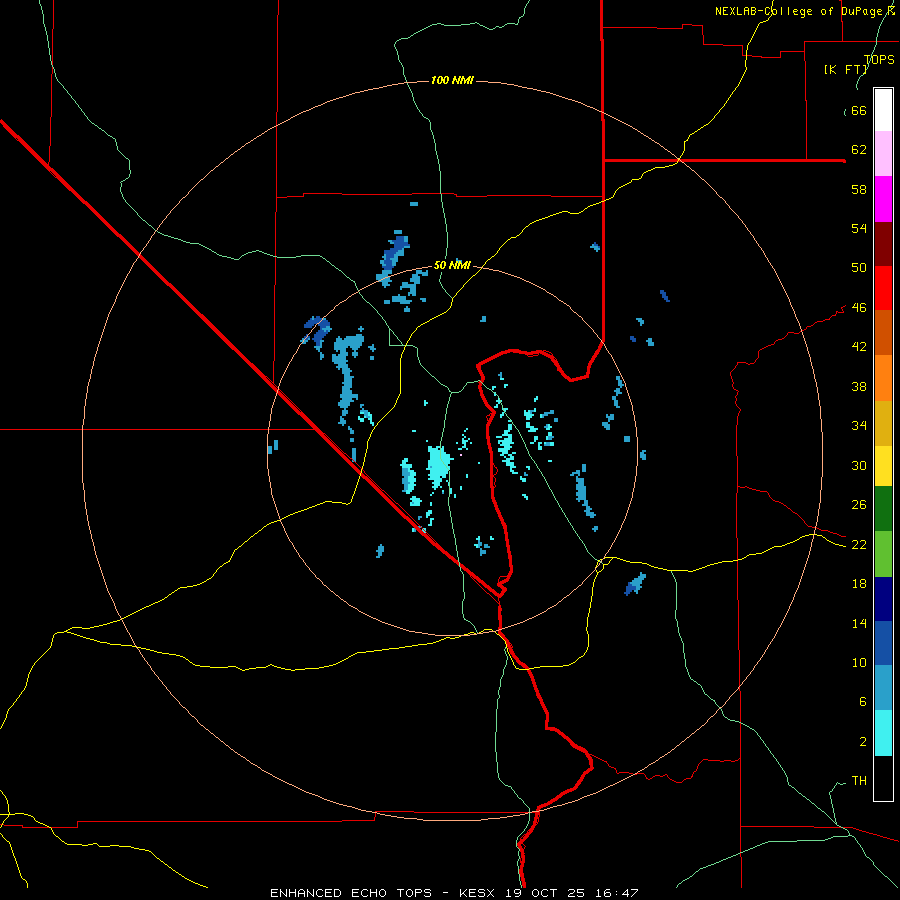900x900 pixels.
Task: Click the 30 legend value
Action: [859, 465]
